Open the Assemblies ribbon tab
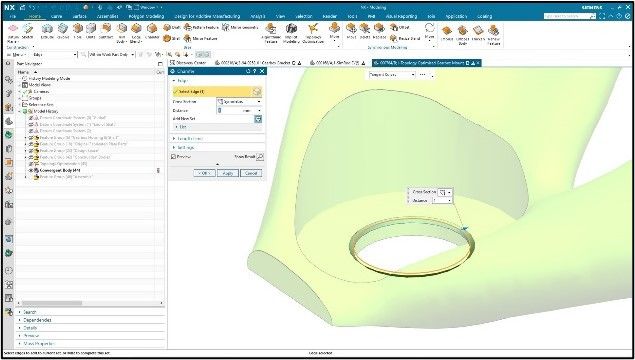This screenshot has height=360, width=635. (107, 16)
